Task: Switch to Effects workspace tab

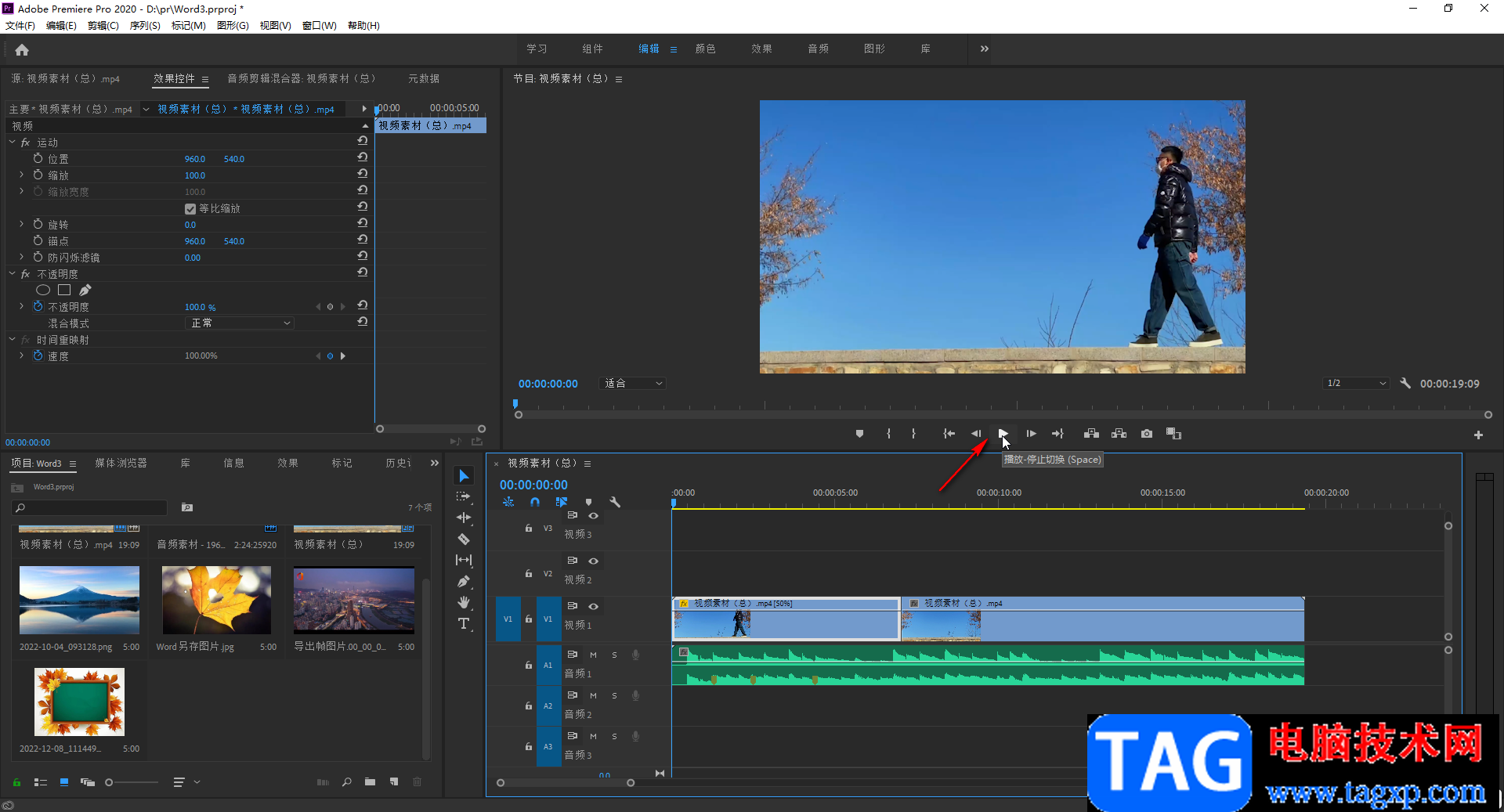Action: [x=761, y=49]
